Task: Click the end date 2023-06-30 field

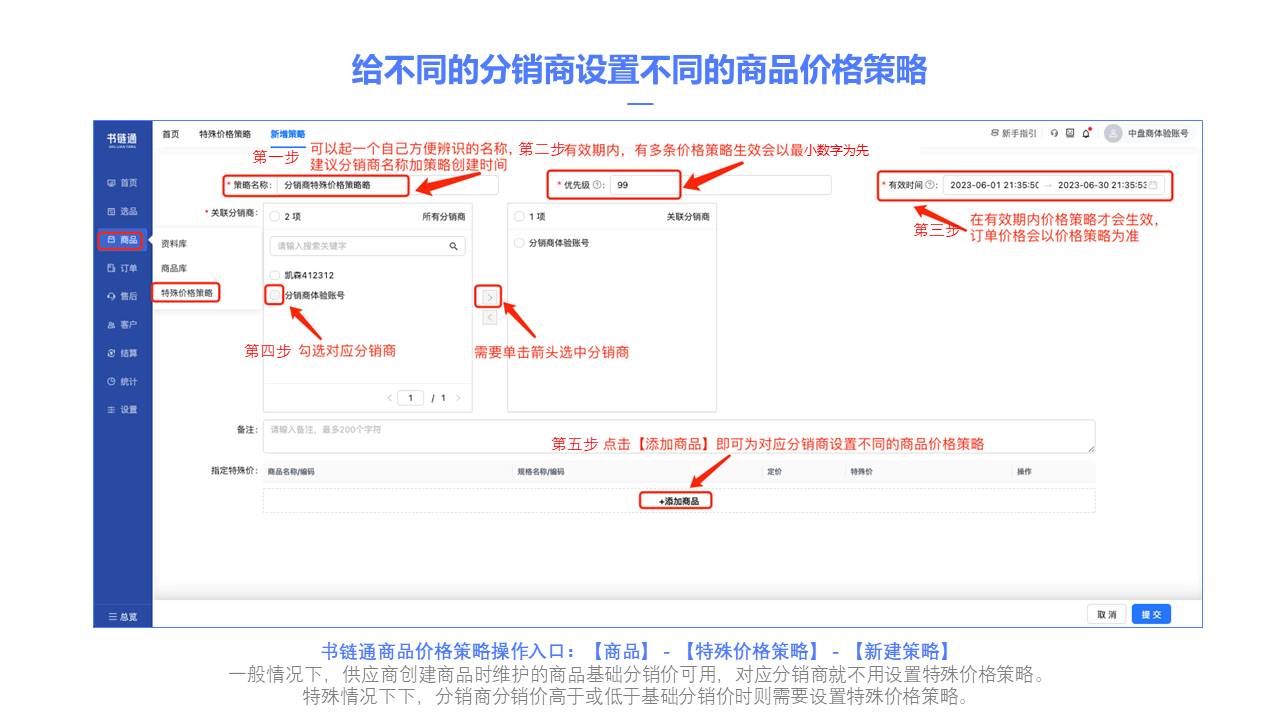Action: pos(1102,185)
